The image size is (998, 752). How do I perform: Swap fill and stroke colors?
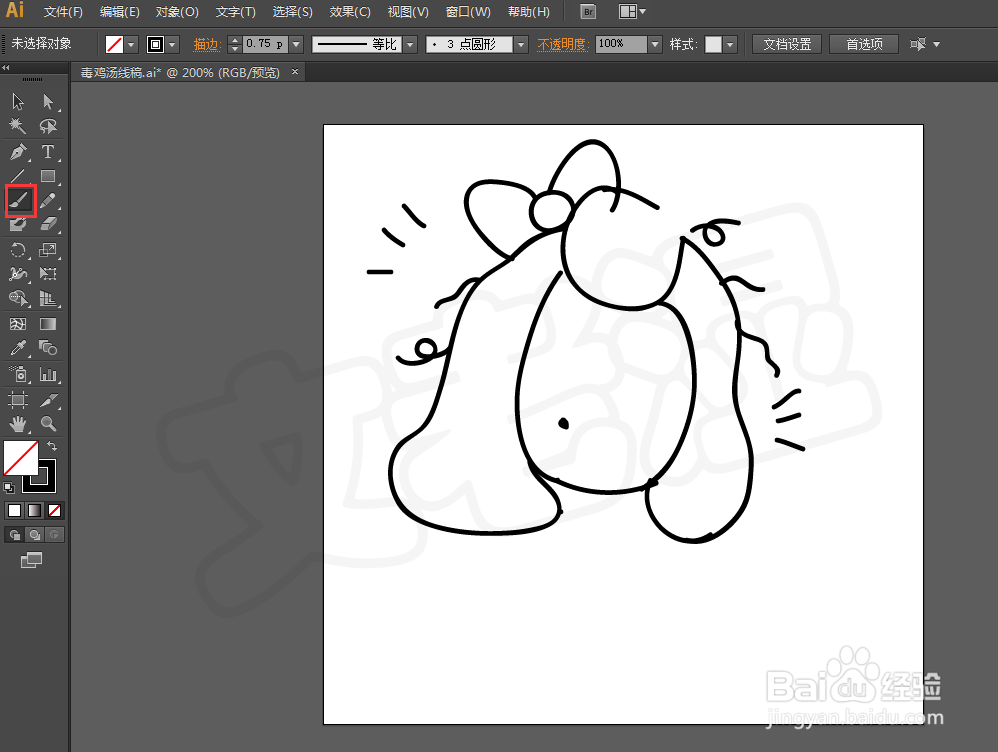pos(52,446)
